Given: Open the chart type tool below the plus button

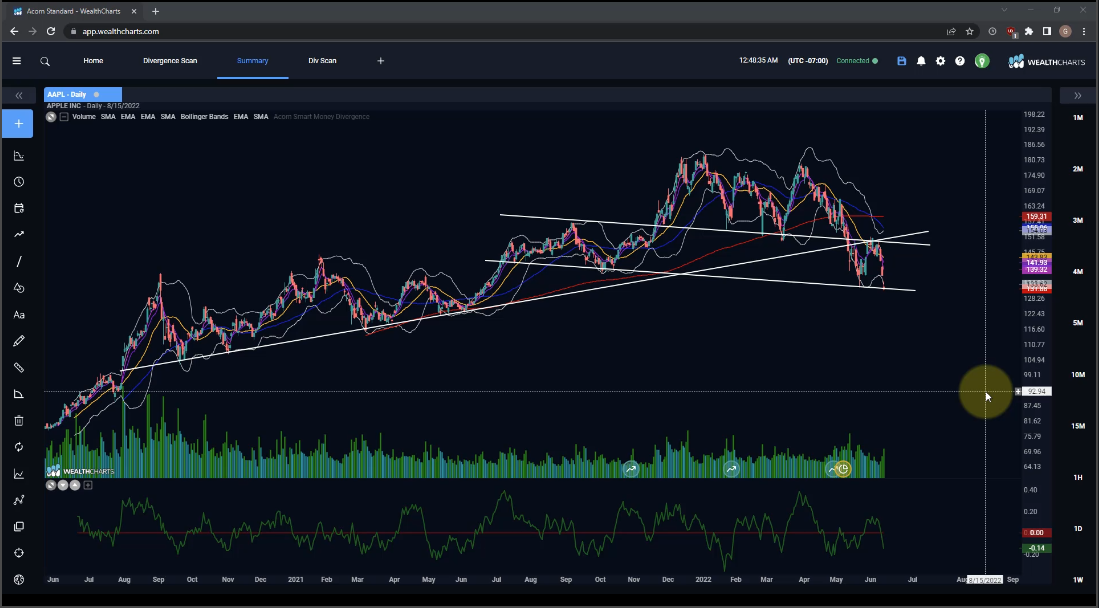Looking at the screenshot, I should pos(19,156).
